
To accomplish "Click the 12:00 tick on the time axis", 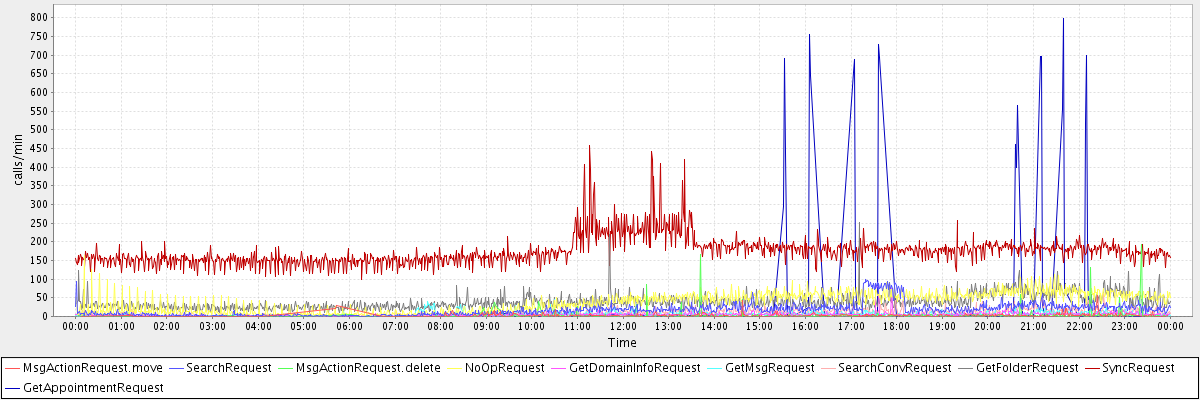I will [x=623, y=326].
